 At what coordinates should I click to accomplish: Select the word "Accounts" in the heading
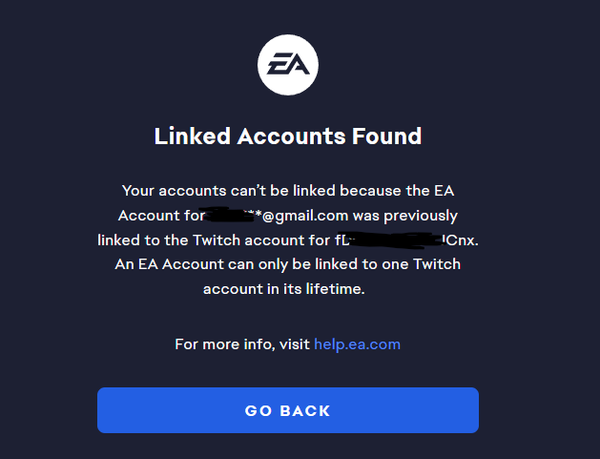291,136
